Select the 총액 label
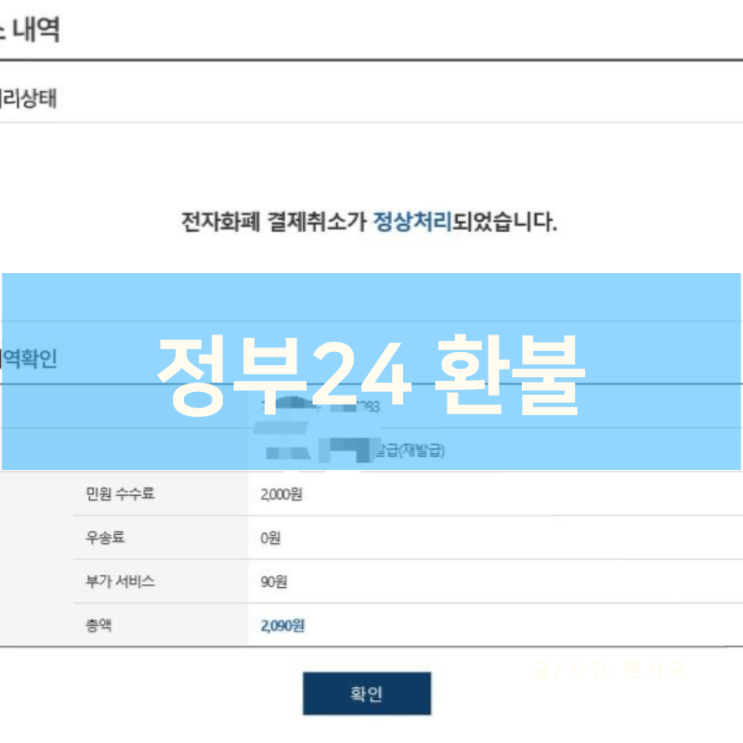The image size is (743, 743). 99,625
